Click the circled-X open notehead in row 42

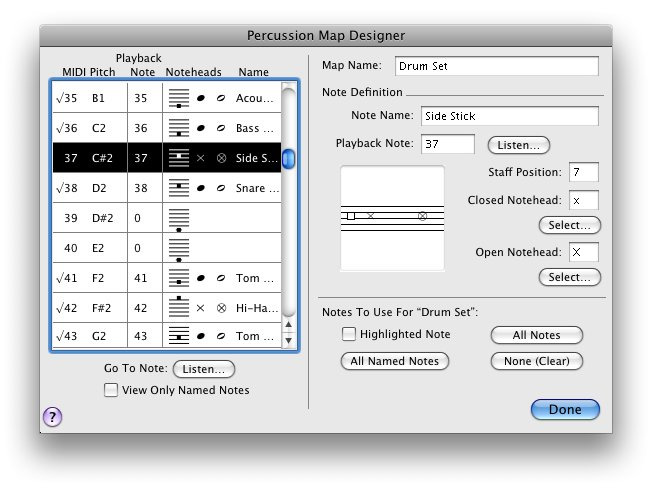click(222, 308)
